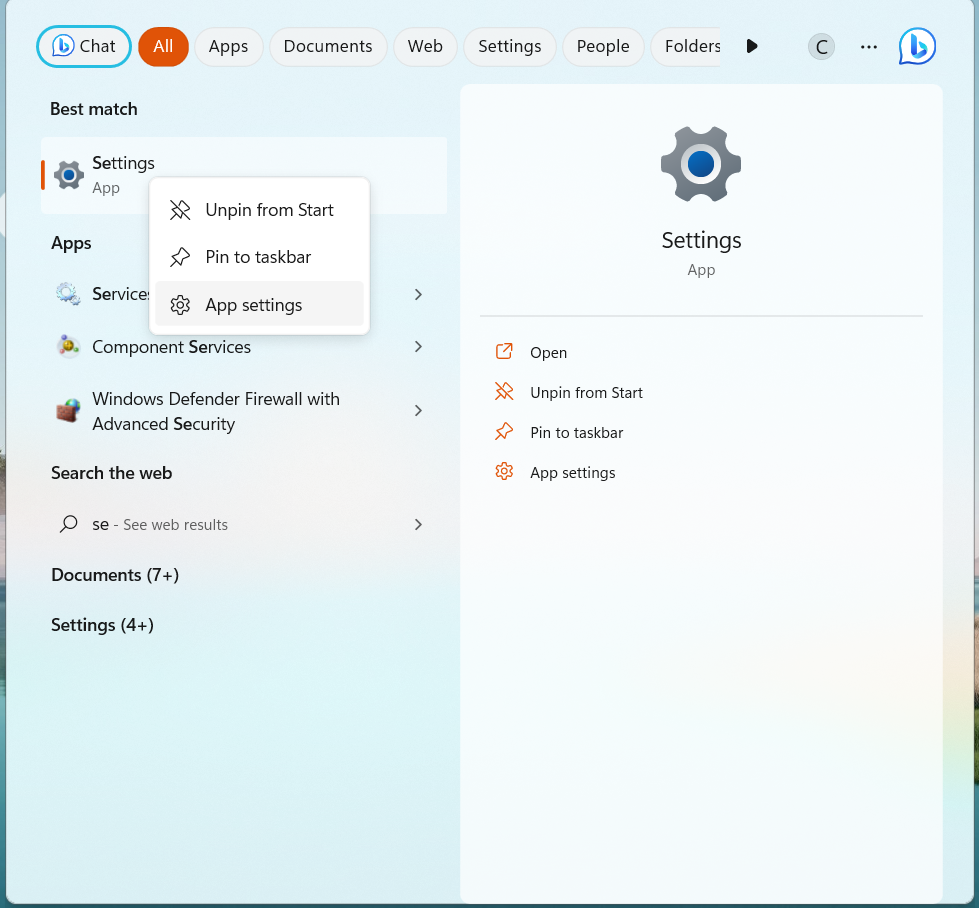Click the Component Services app icon
Image resolution: width=979 pixels, height=908 pixels.
[x=68, y=347]
